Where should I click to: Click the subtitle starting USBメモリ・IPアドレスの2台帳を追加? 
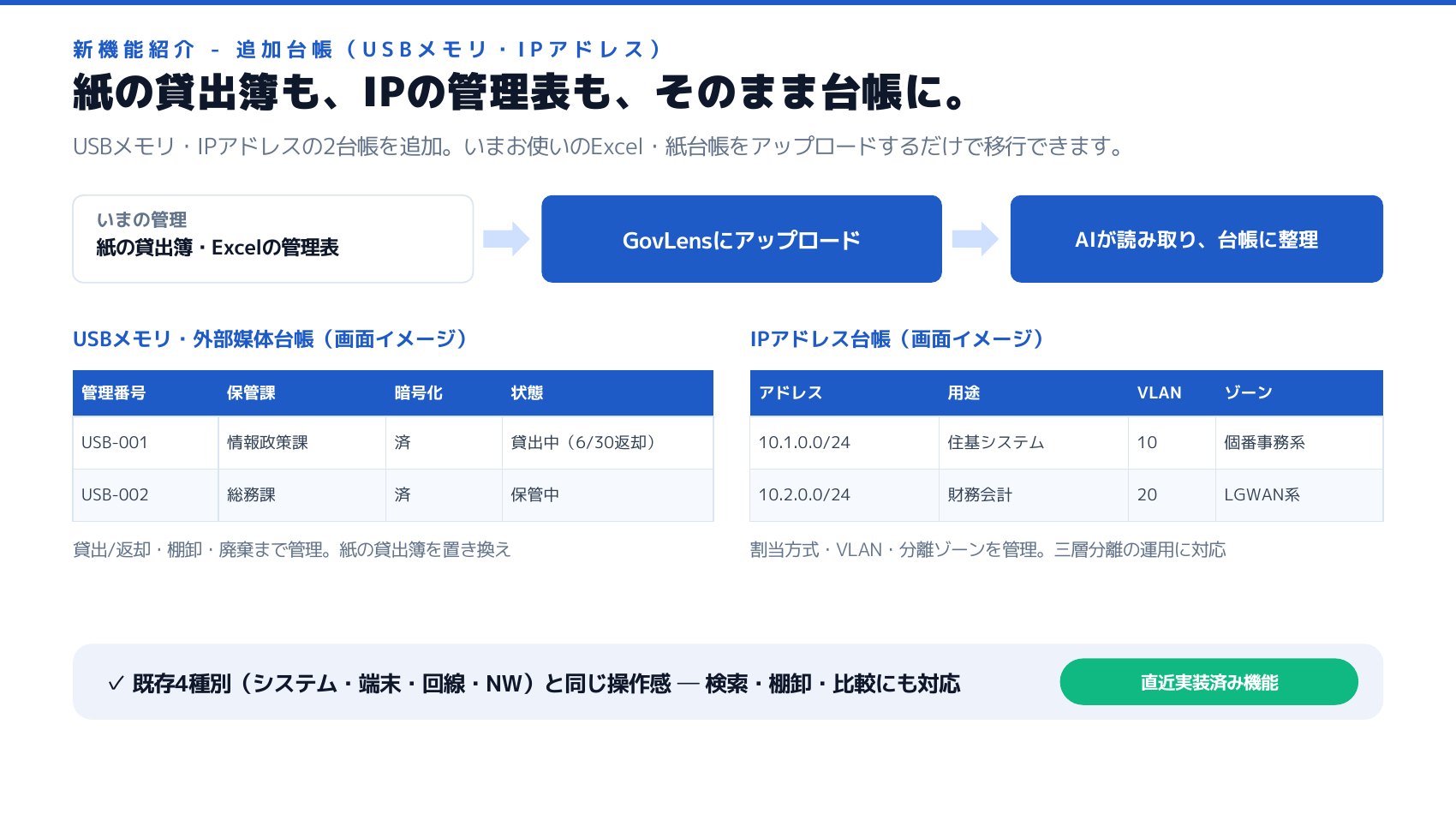(599, 147)
